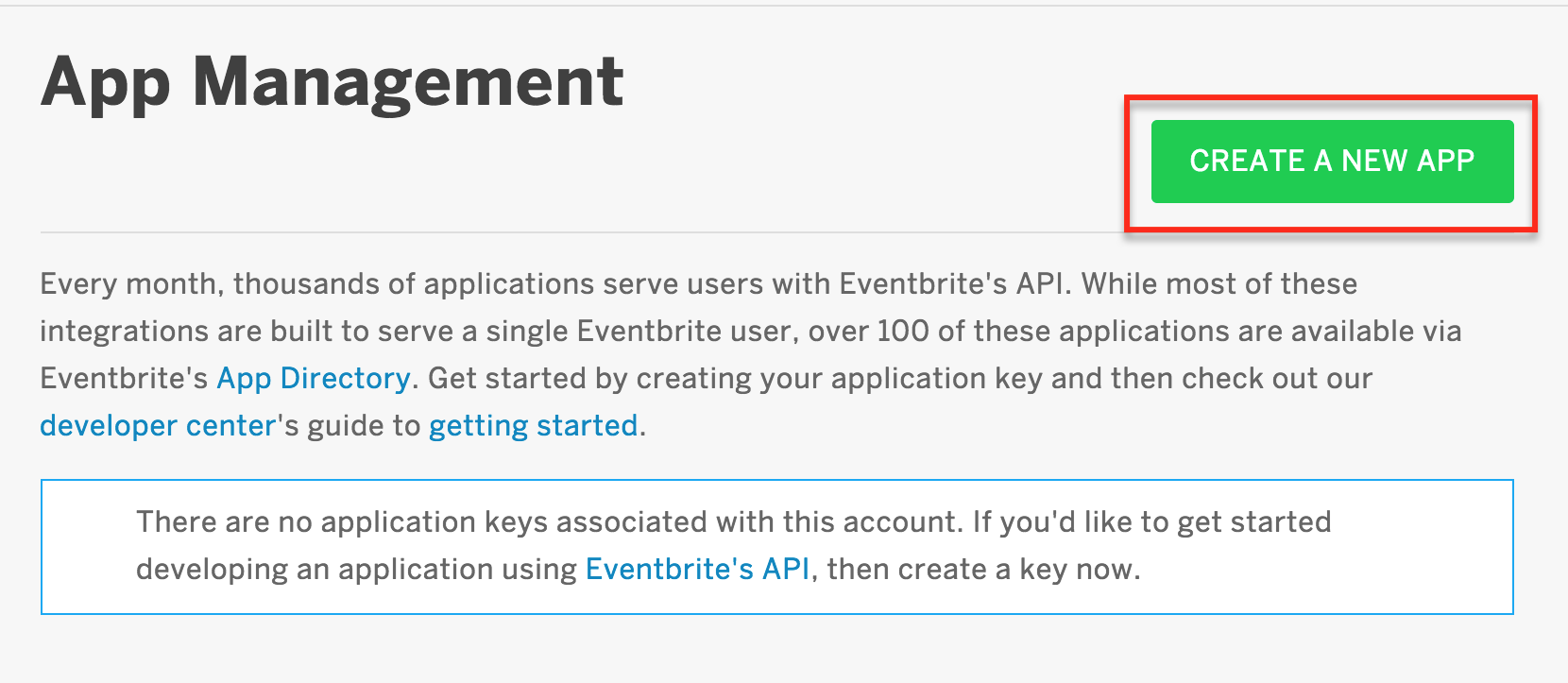Screen dimensions: 1568x683
Task: Click the word 'Management' in the title
Action: 408,83
